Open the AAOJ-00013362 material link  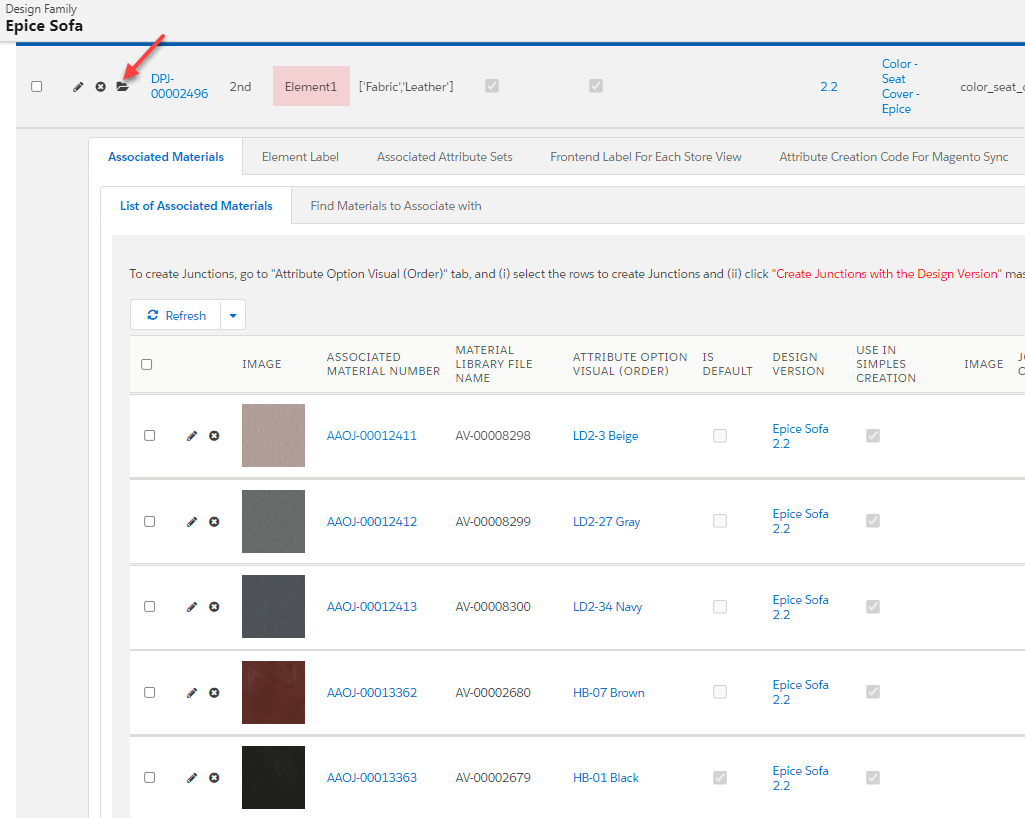pos(371,692)
